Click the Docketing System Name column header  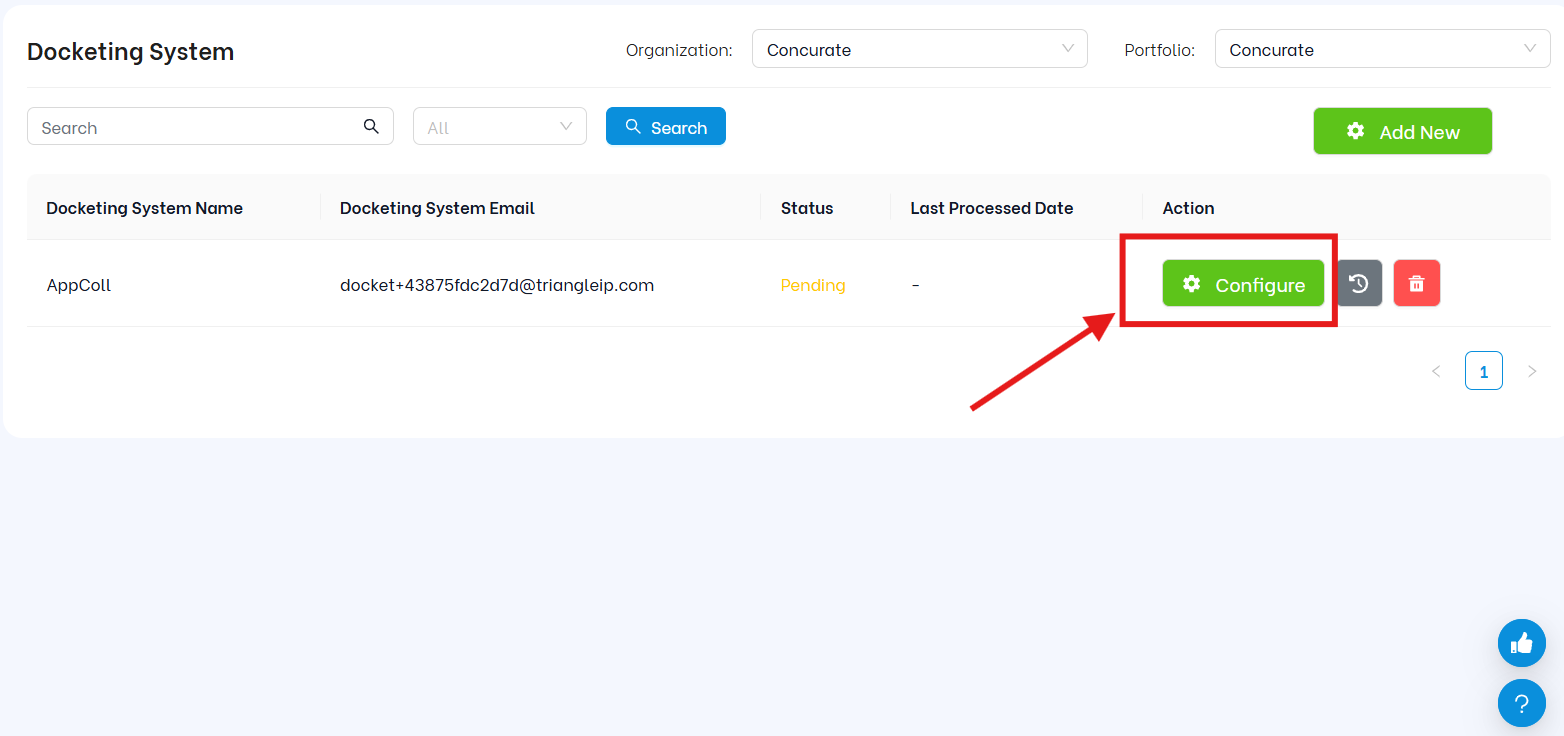point(145,208)
